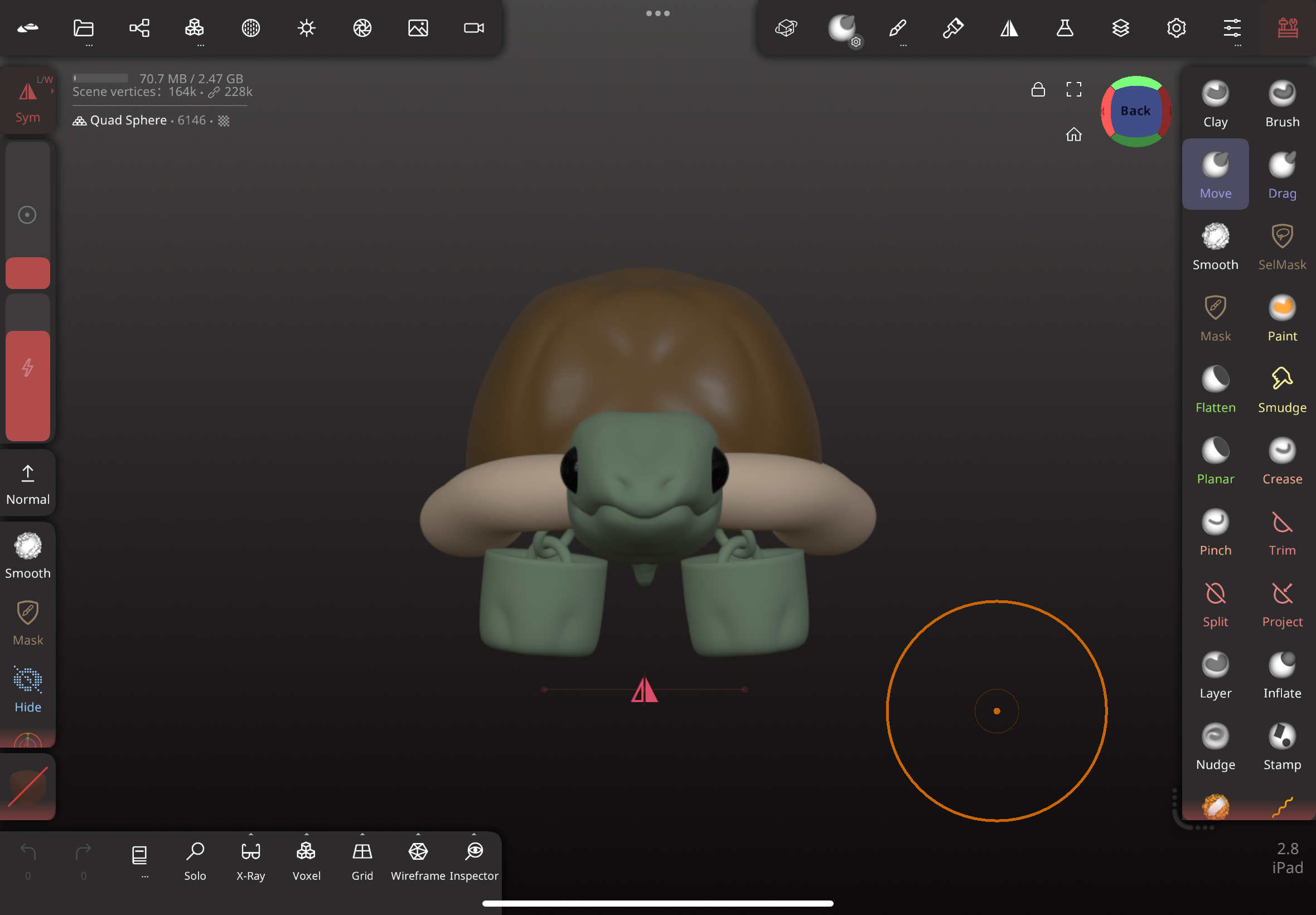The image size is (1316, 915).
Task: Adjust the brush radius slider
Action: 27,215
